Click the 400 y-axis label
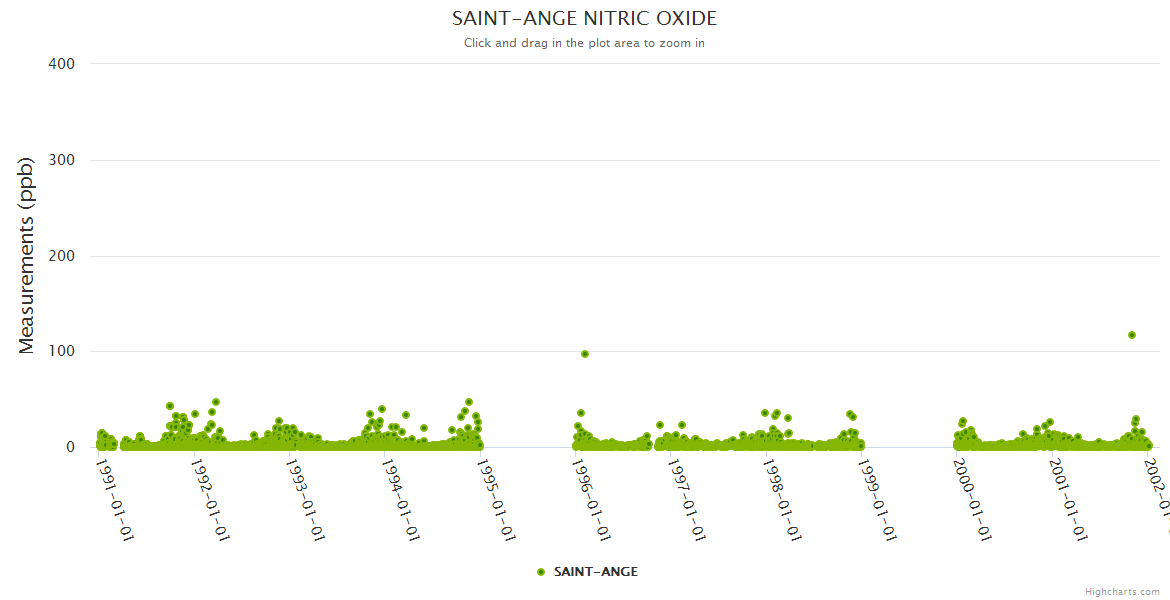1170x600 pixels. [61, 64]
